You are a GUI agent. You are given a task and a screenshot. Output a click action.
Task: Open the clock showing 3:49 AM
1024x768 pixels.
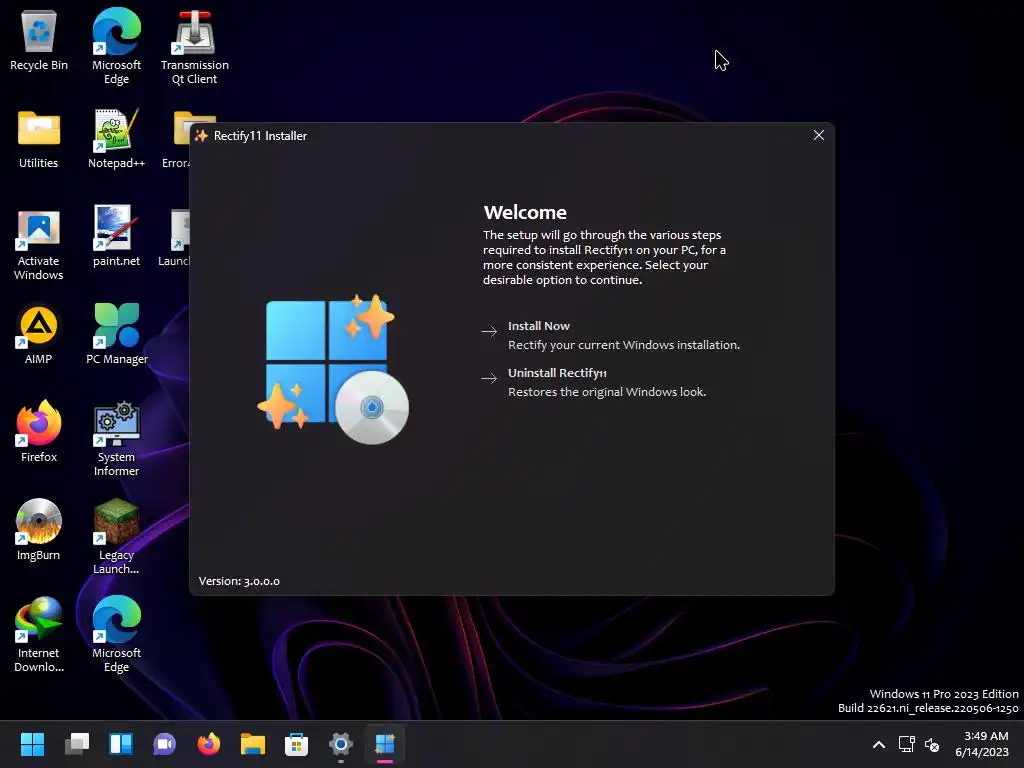[x=982, y=744]
